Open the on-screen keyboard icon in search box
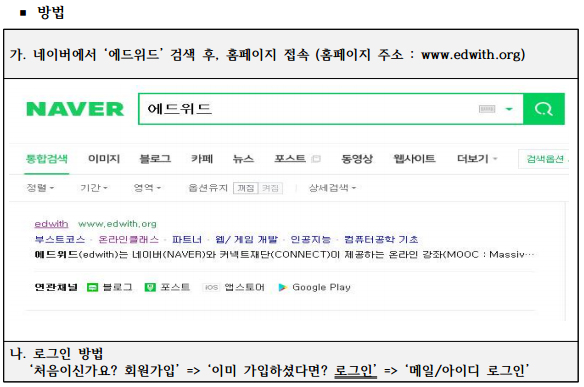584x387 pixels. coord(487,109)
